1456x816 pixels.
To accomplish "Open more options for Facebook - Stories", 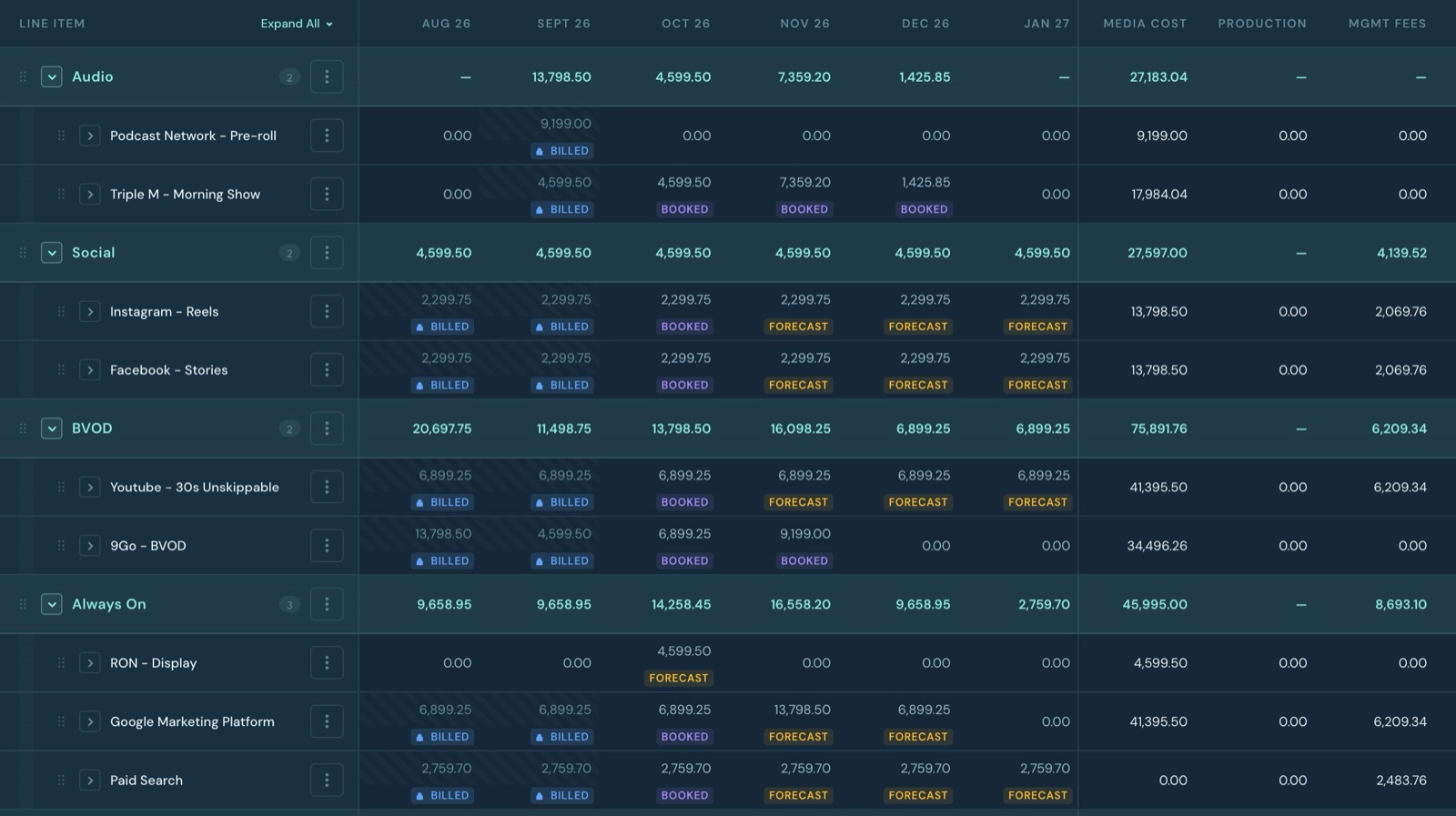I will (327, 369).
